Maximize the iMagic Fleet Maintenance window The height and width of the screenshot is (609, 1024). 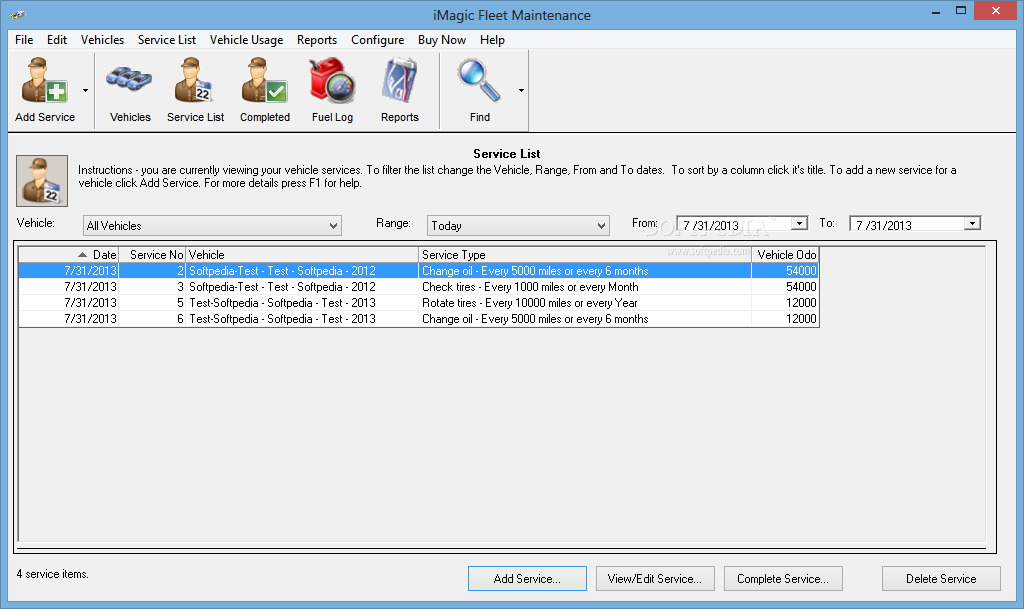click(961, 10)
